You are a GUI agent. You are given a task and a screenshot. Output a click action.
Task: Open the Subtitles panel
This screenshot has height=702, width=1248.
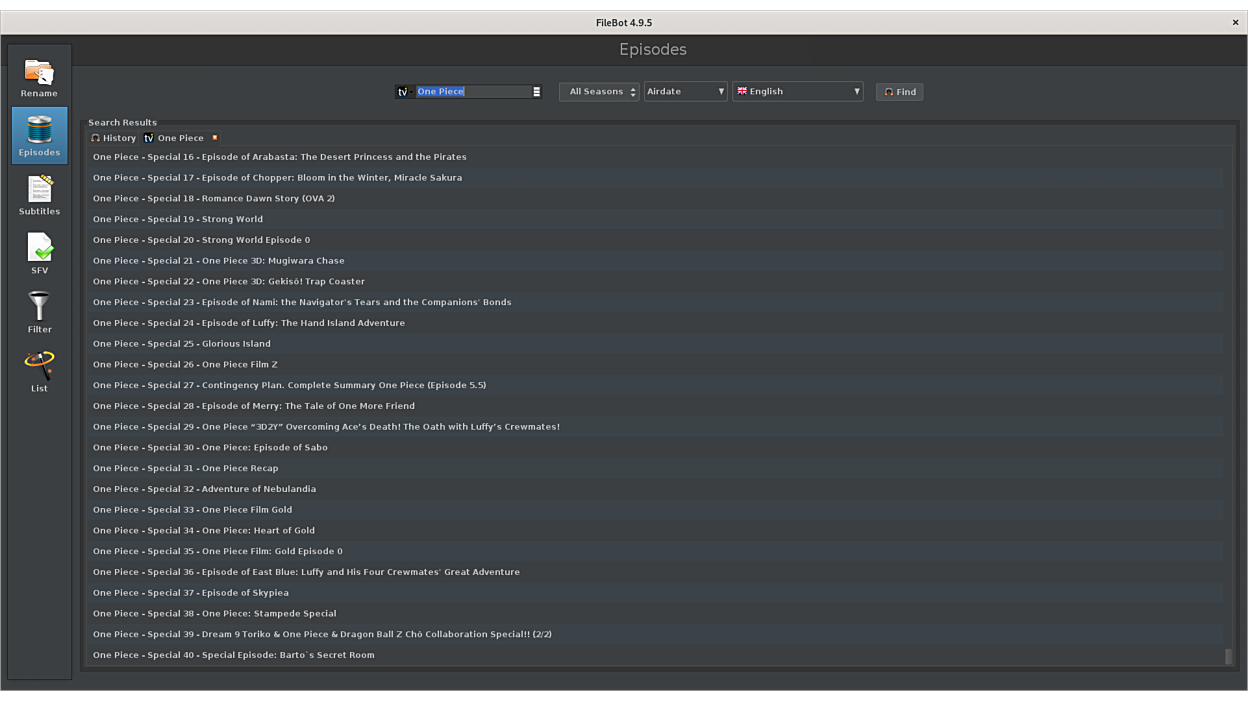39,193
